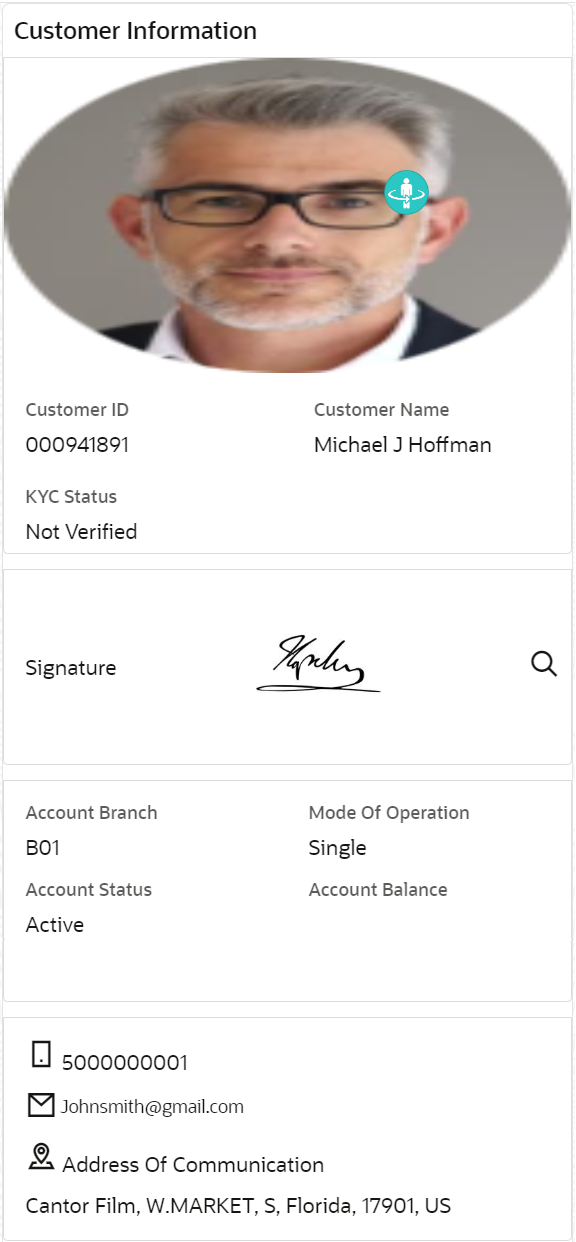576x1242 pixels.
Task: Click the mobile phone icon
Action: pyautogui.click(x=41, y=1054)
